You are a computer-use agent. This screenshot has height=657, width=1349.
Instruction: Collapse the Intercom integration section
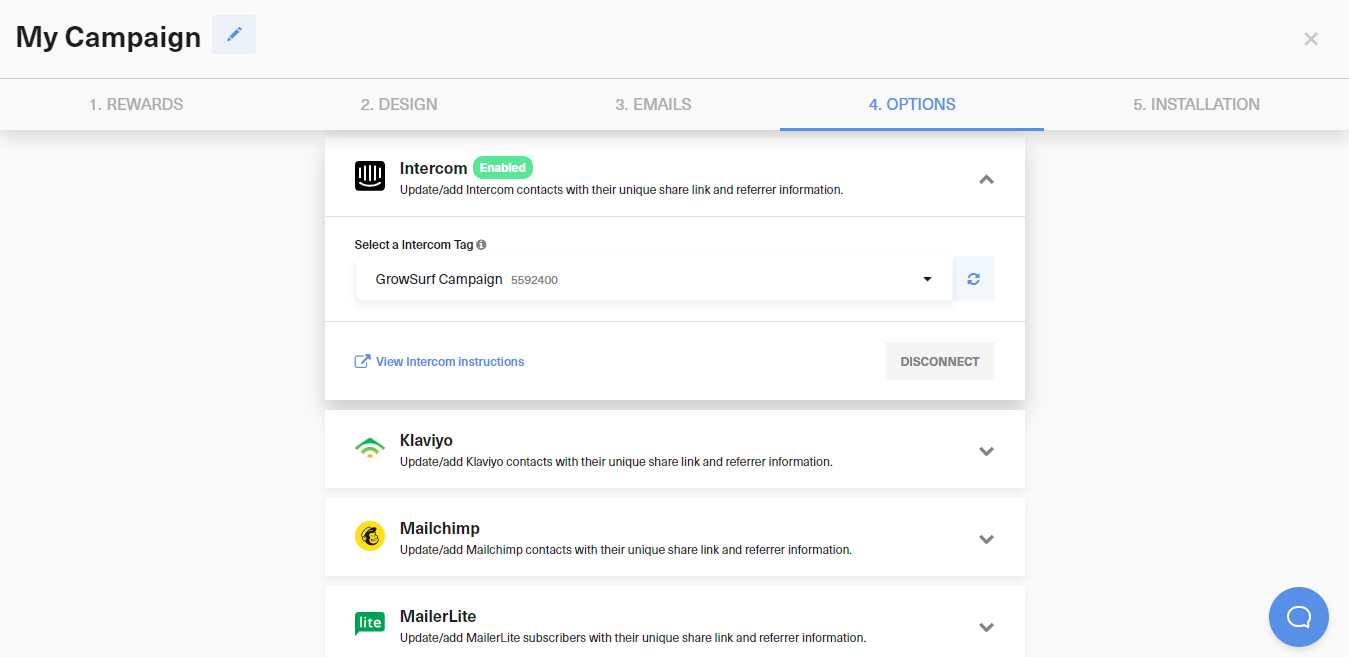point(986,179)
